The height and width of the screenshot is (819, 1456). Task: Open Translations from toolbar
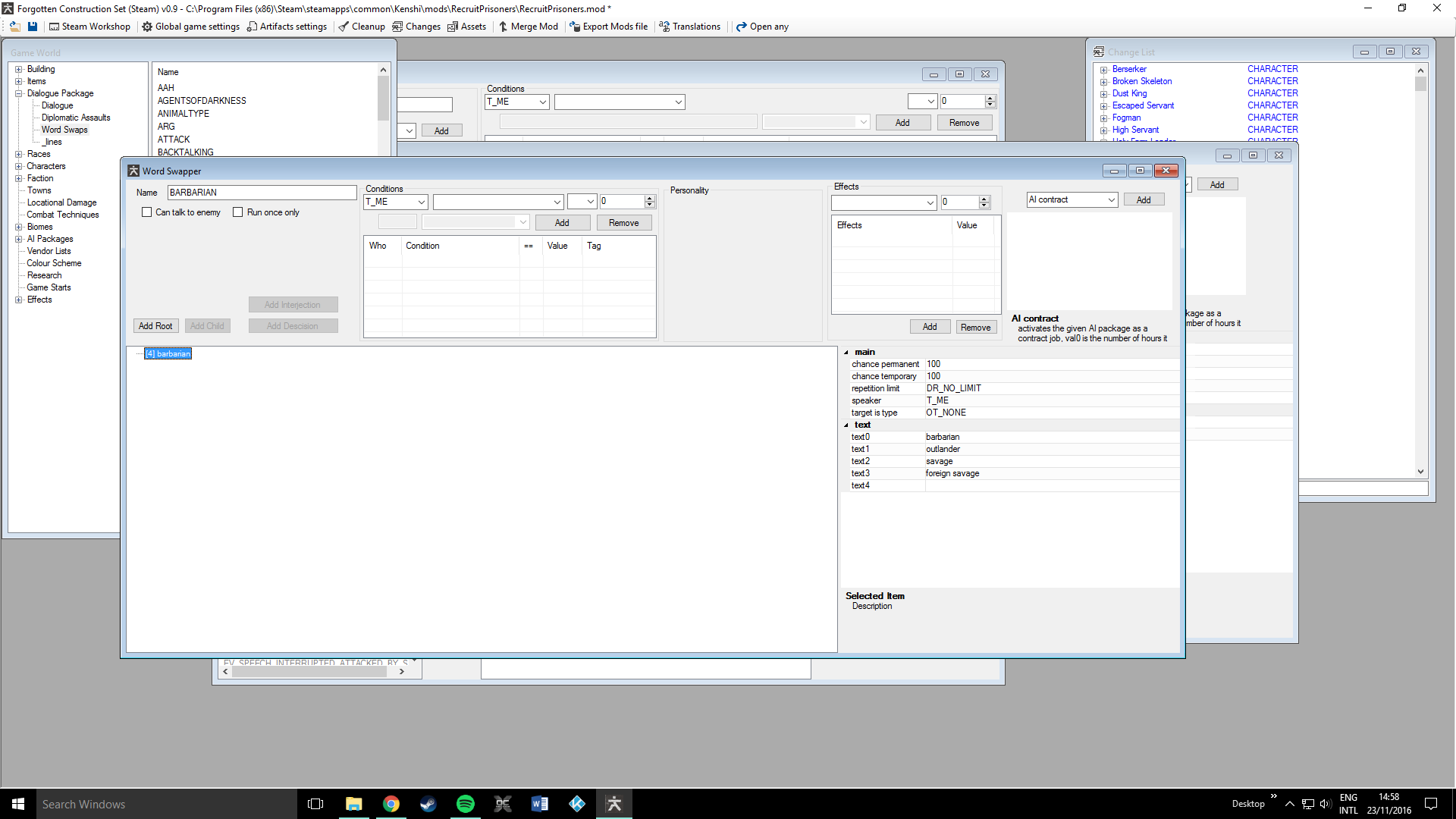[689, 27]
